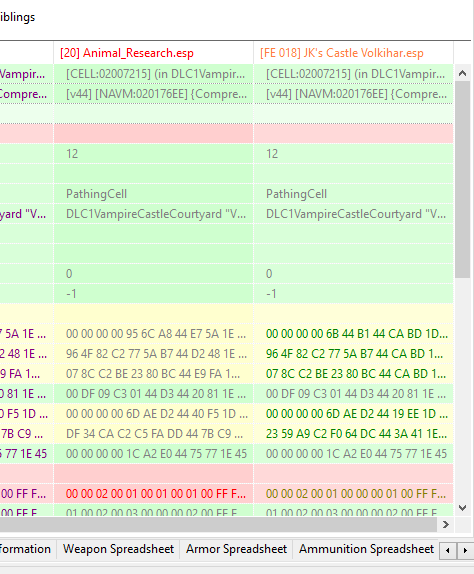Click the tab-strip scroll right arrow
This screenshot has width=474, height=574.
[465, 550]
